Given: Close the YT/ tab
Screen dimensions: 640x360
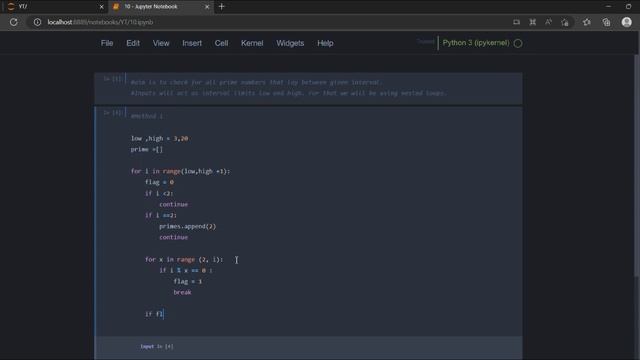Looking at the screenshot, I should (x=102, y=7).
